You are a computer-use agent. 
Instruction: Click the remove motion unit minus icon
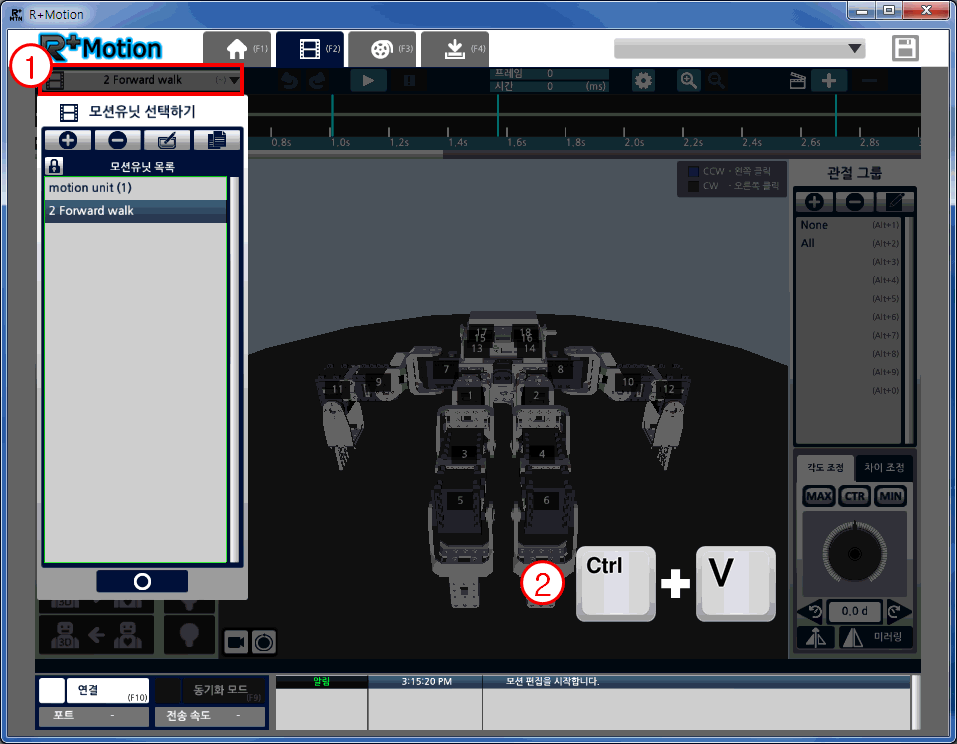(x=117, y=141)
